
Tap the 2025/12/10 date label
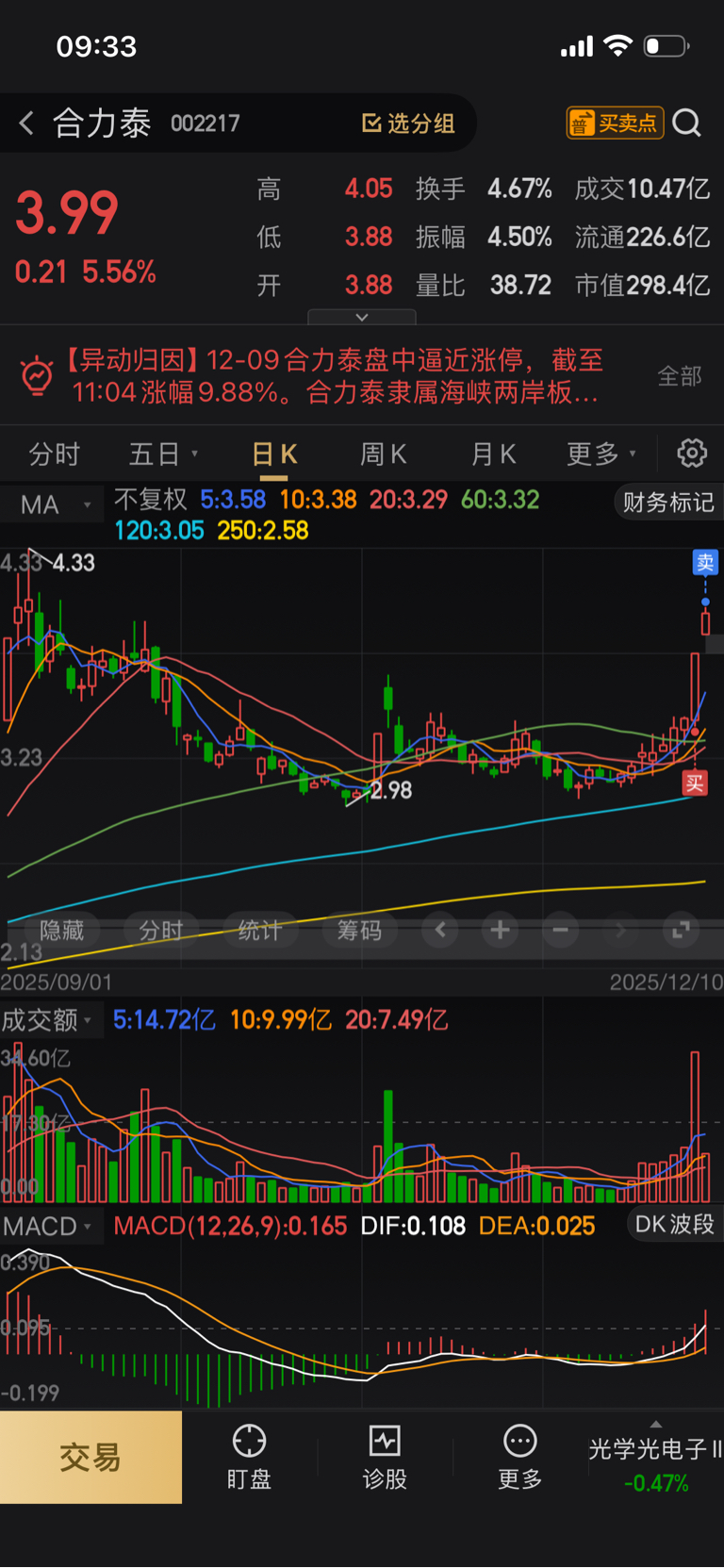[x=666, y=982]
